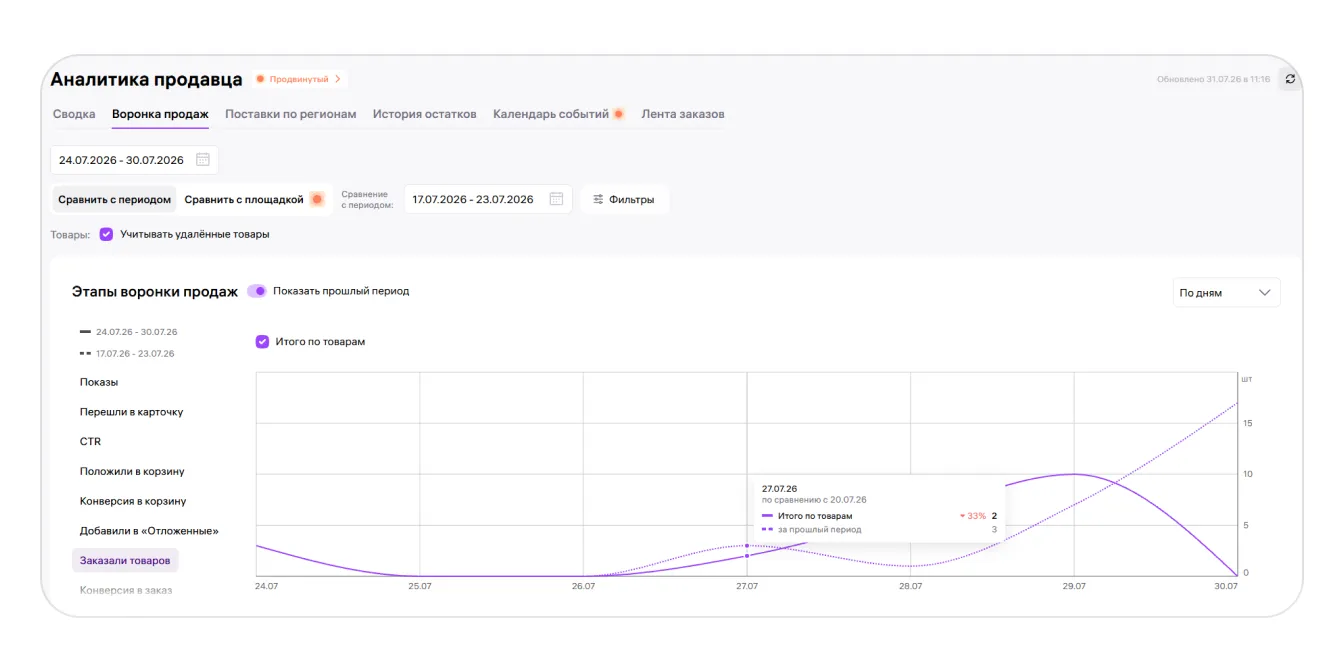
Task: Choose Конверсия в корзину stage
Action: coord(133,501)
